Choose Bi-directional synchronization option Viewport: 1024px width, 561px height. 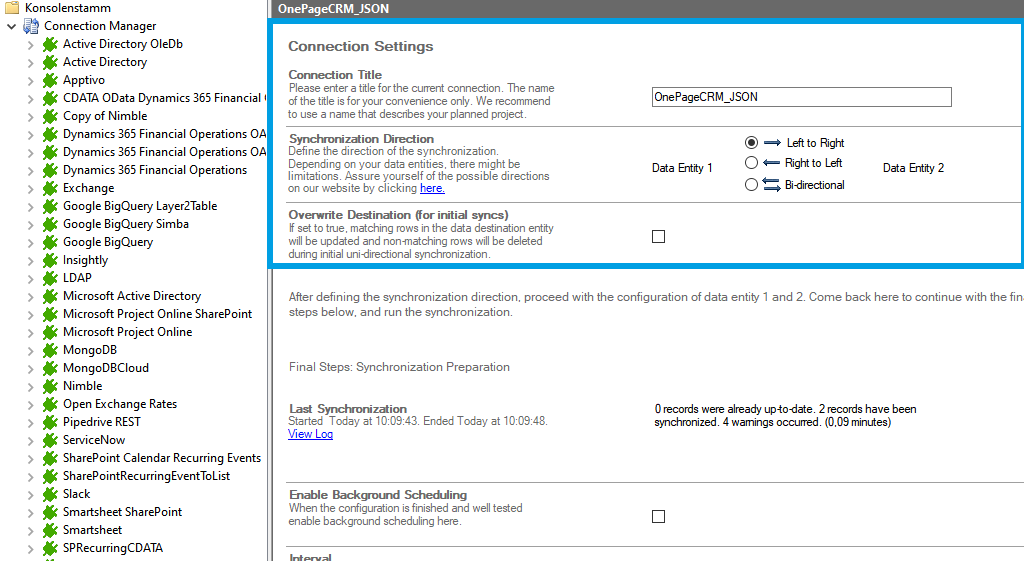click(751, 185)
